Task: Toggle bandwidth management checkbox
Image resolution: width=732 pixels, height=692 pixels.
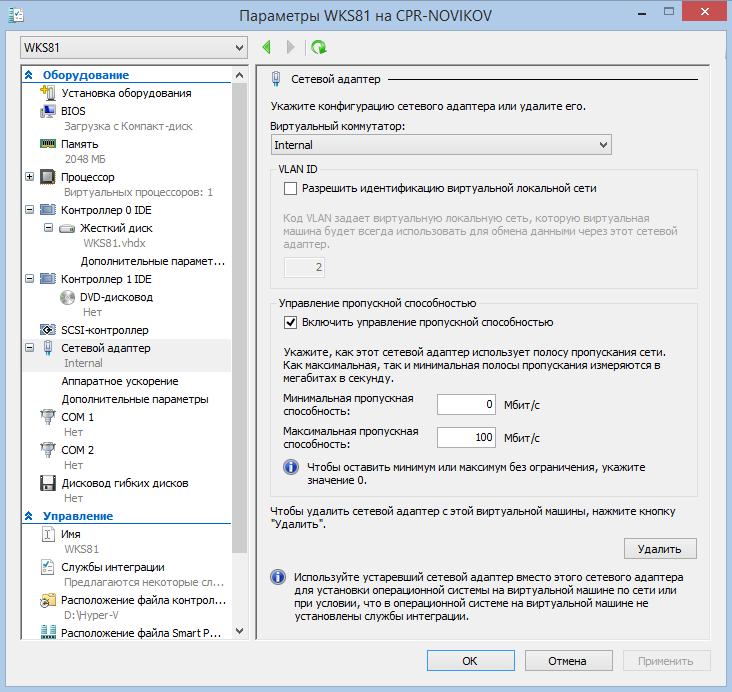Action: click(x=291, y=322)
